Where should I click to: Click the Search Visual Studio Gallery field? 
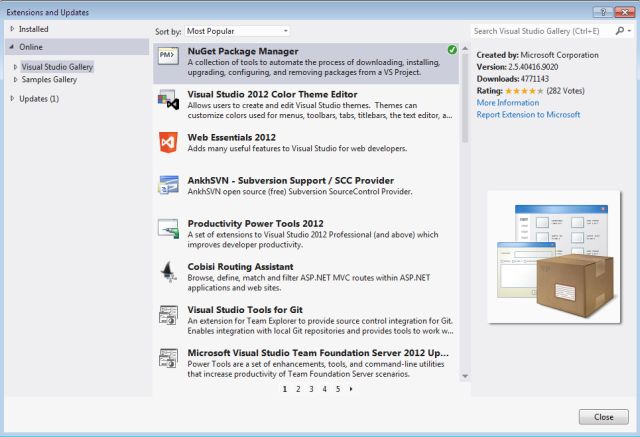tap(542, 31)
